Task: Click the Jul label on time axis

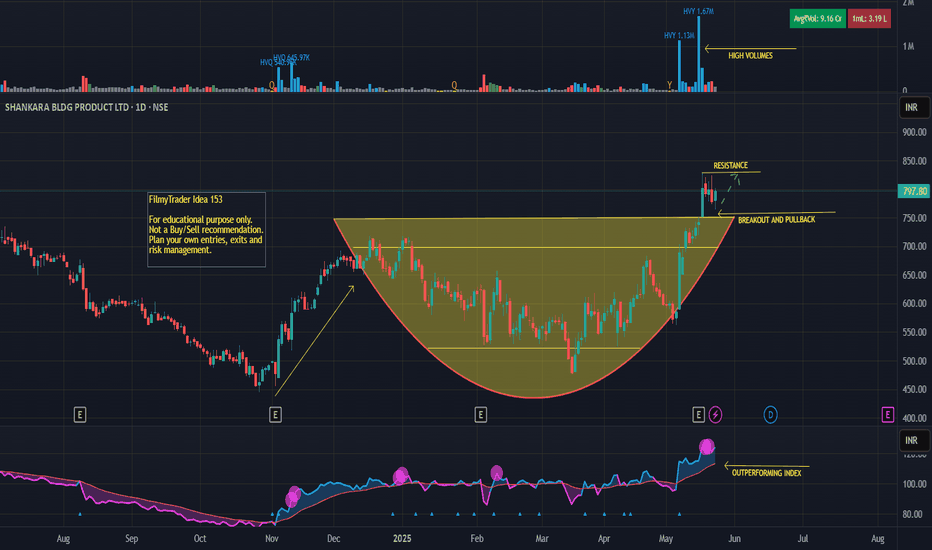Action: click(x=803, y=539)
